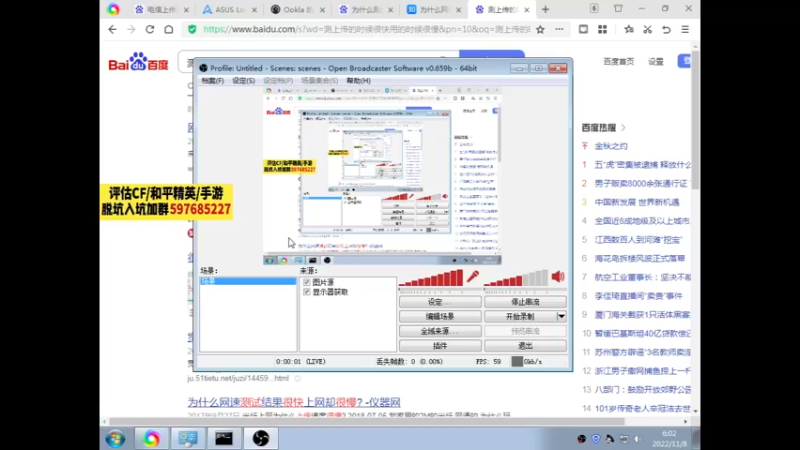Click the scissors screenshot icon

(x=647, y=30)
